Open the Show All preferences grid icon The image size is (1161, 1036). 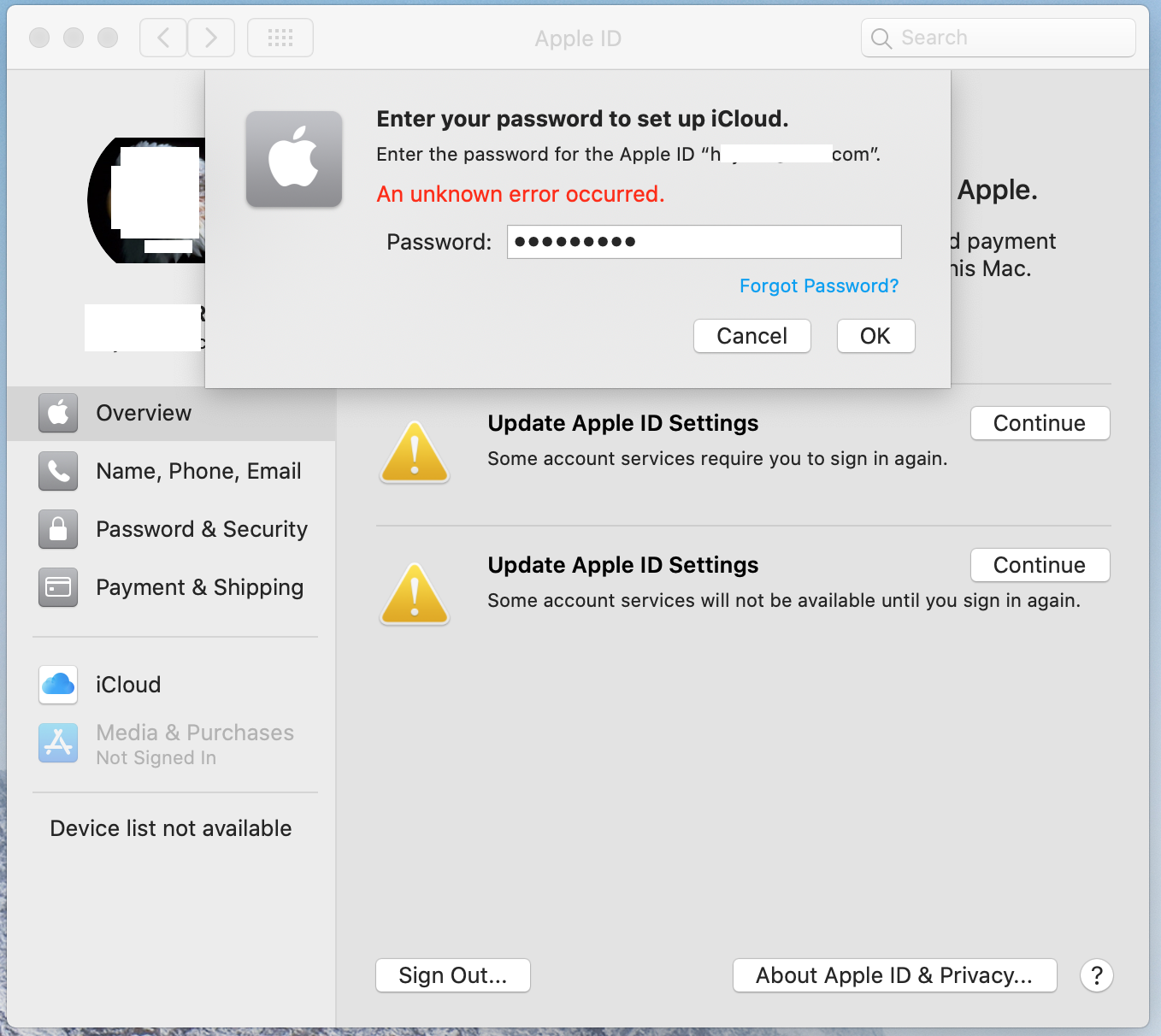(x=280, y=37)
